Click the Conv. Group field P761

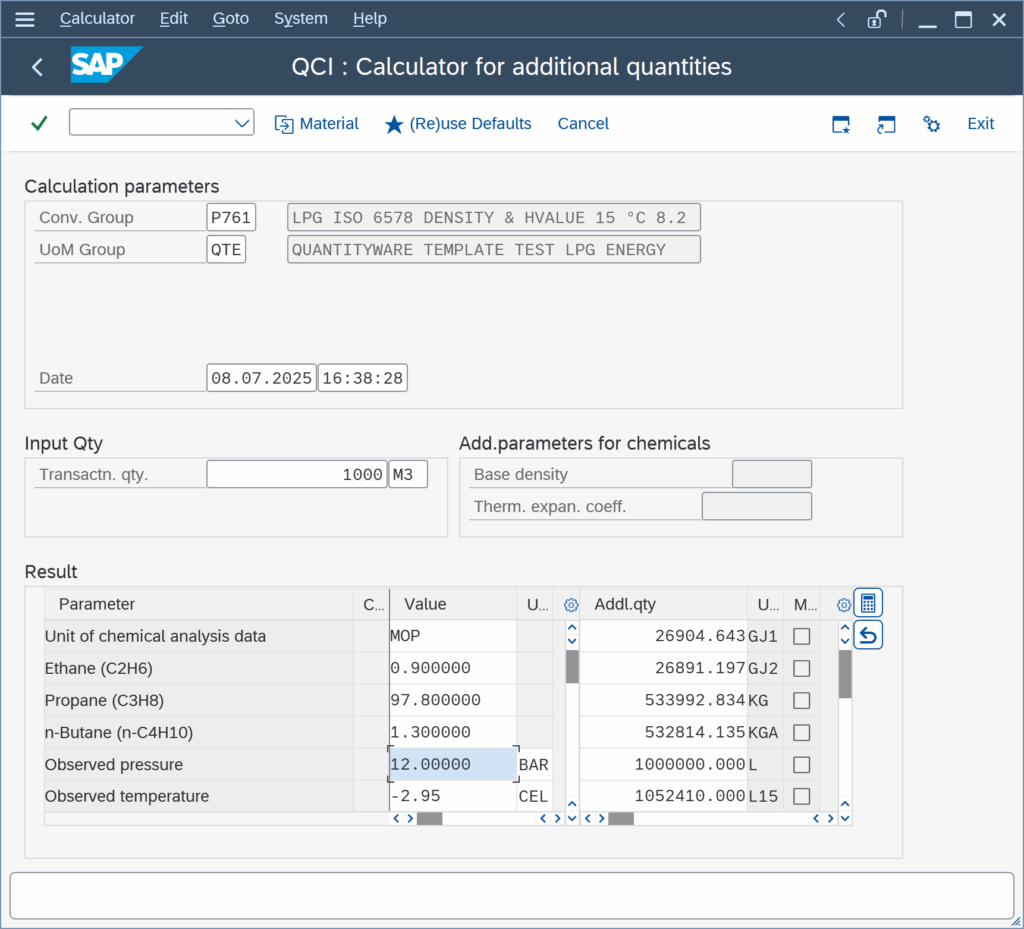[231, 217]
